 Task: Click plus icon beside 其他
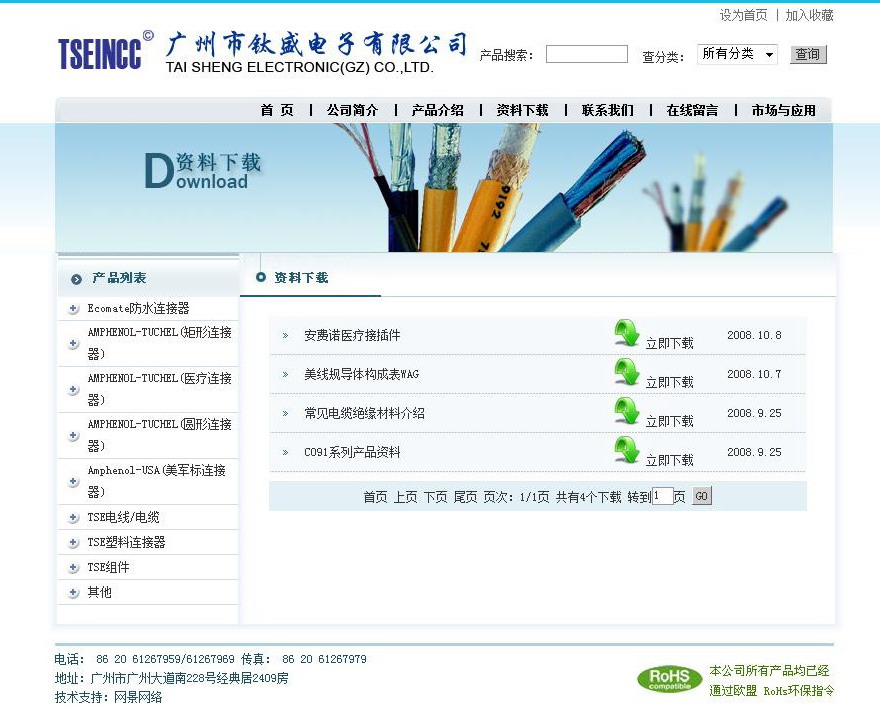73,593
